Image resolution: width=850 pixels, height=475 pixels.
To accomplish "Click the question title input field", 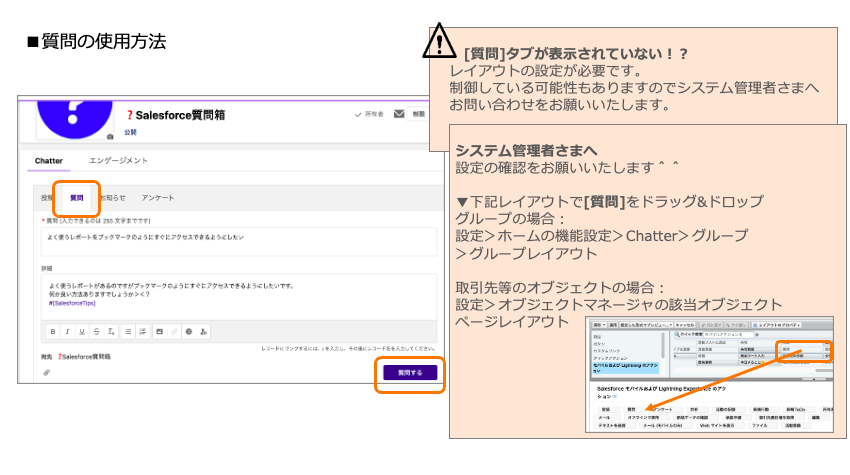I will (239, 241).
